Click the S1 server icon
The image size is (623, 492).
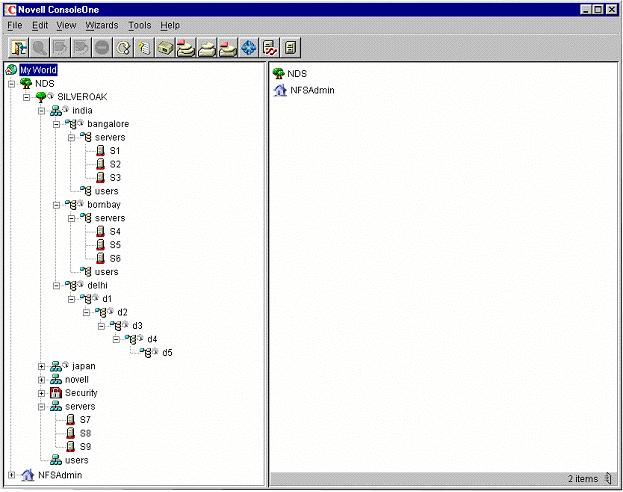coord(101,151)
